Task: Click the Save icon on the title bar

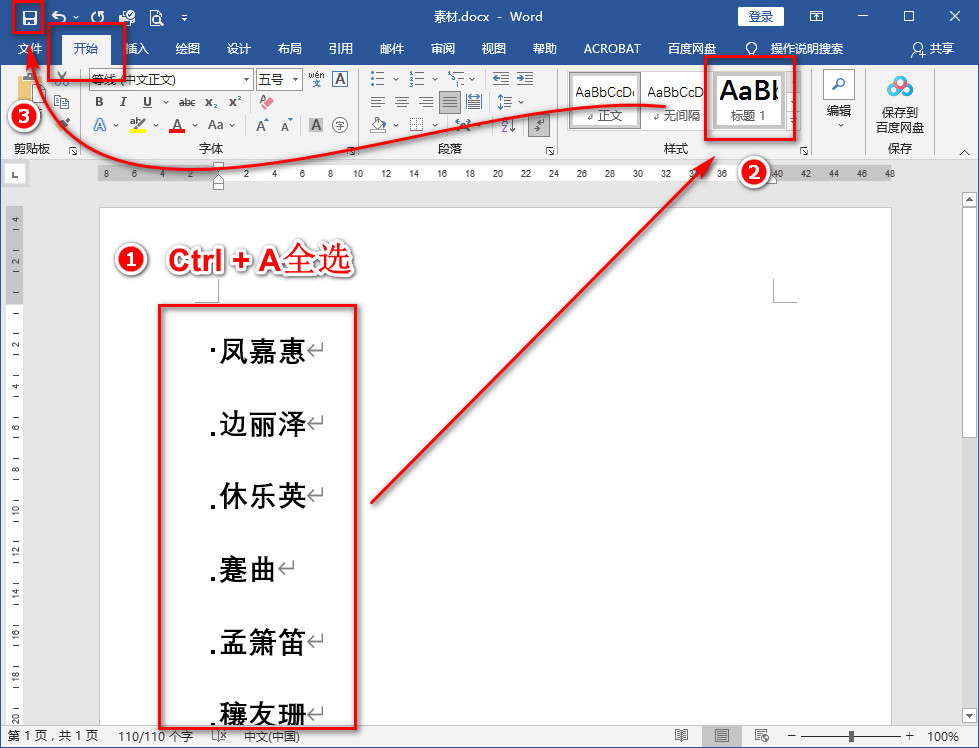Action: coord(28,17)
